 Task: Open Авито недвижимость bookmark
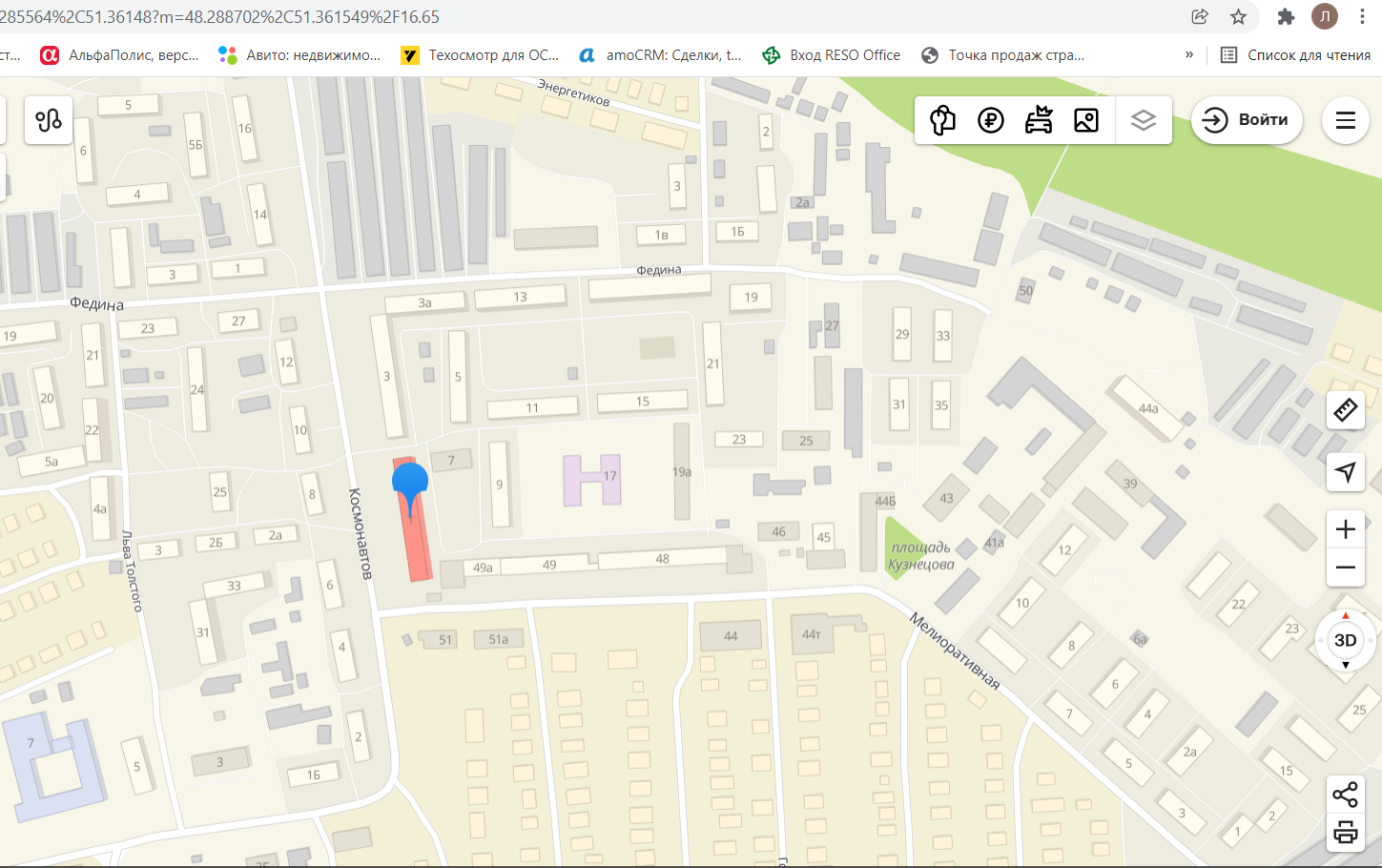click(x=299, y=55)
